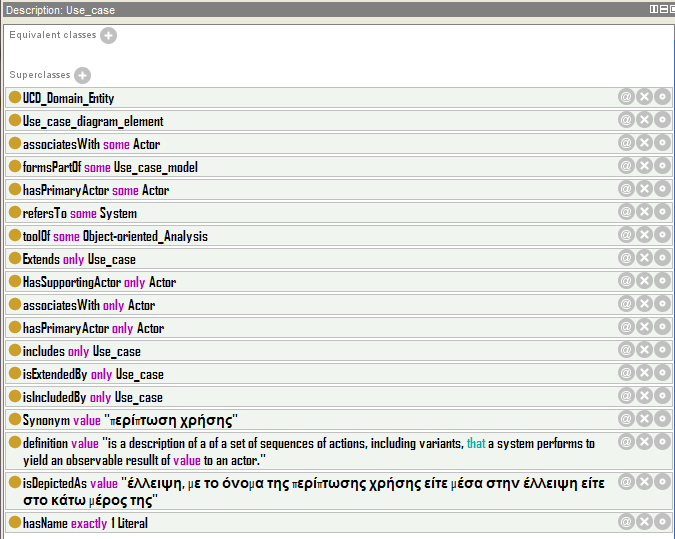Select the isDepictedAs value row text

click(313, 492)
